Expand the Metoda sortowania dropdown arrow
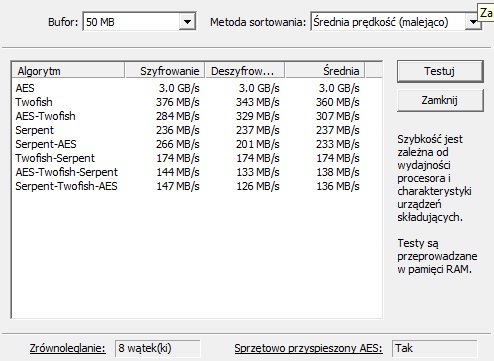494x361 pixels. [x=473, y=22]
